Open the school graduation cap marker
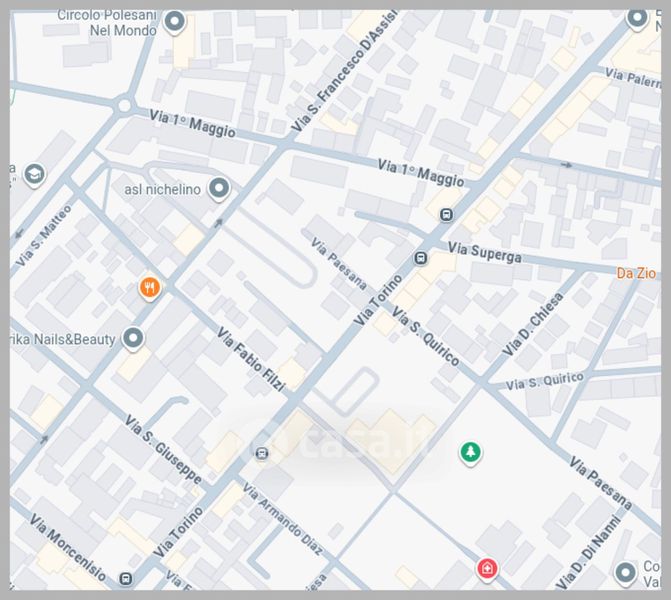Viewport: 671px width, 600px height. pos(35,175)
